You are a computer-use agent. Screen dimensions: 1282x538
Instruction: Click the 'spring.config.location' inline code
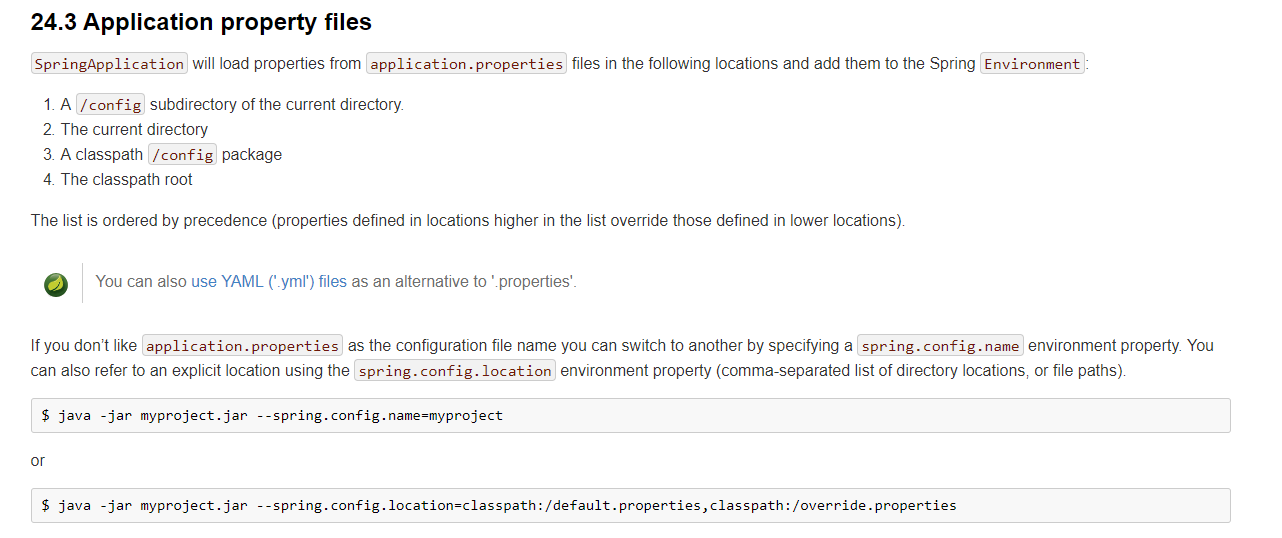click(x=455, y=371)
